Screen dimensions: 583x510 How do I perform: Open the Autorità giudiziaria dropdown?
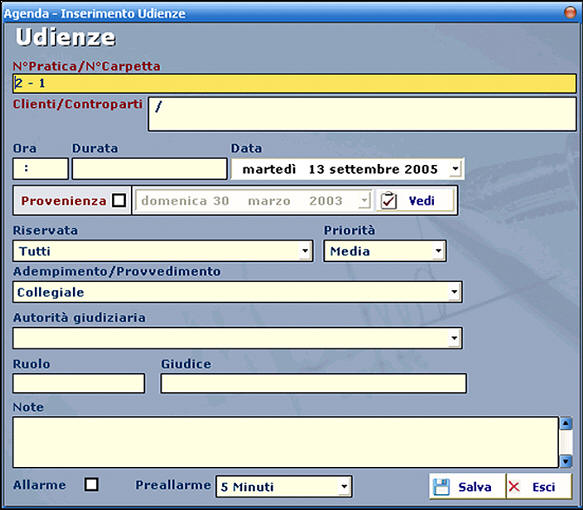[454, 338]
